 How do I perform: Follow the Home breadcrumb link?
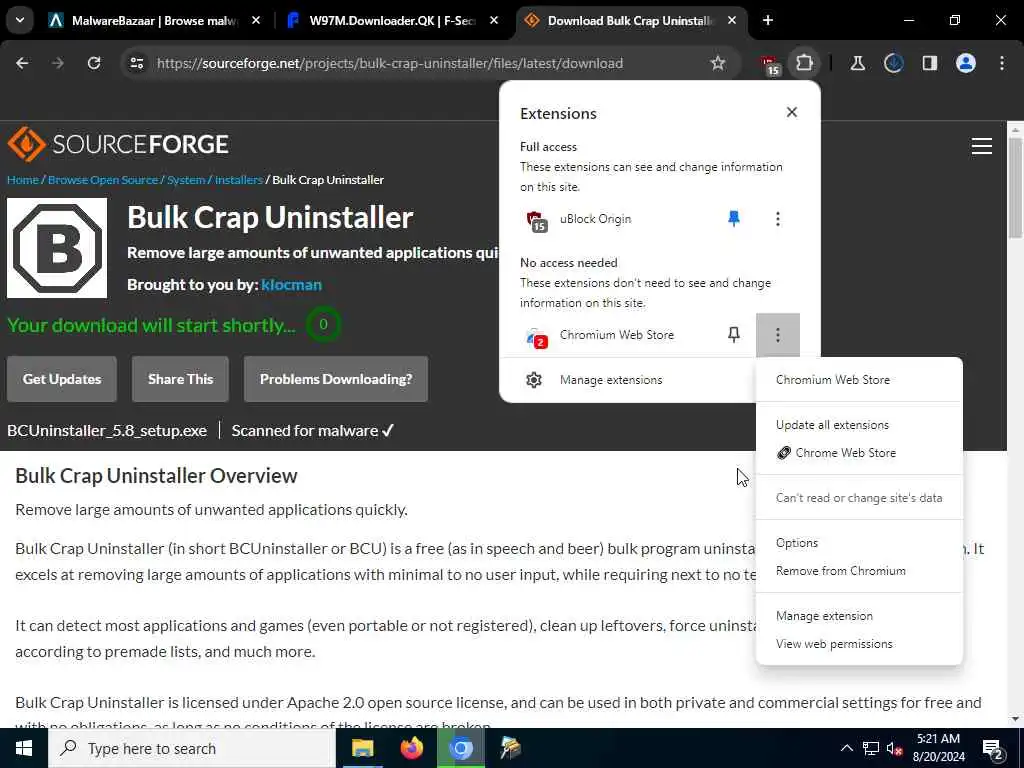tap(23, 180)
